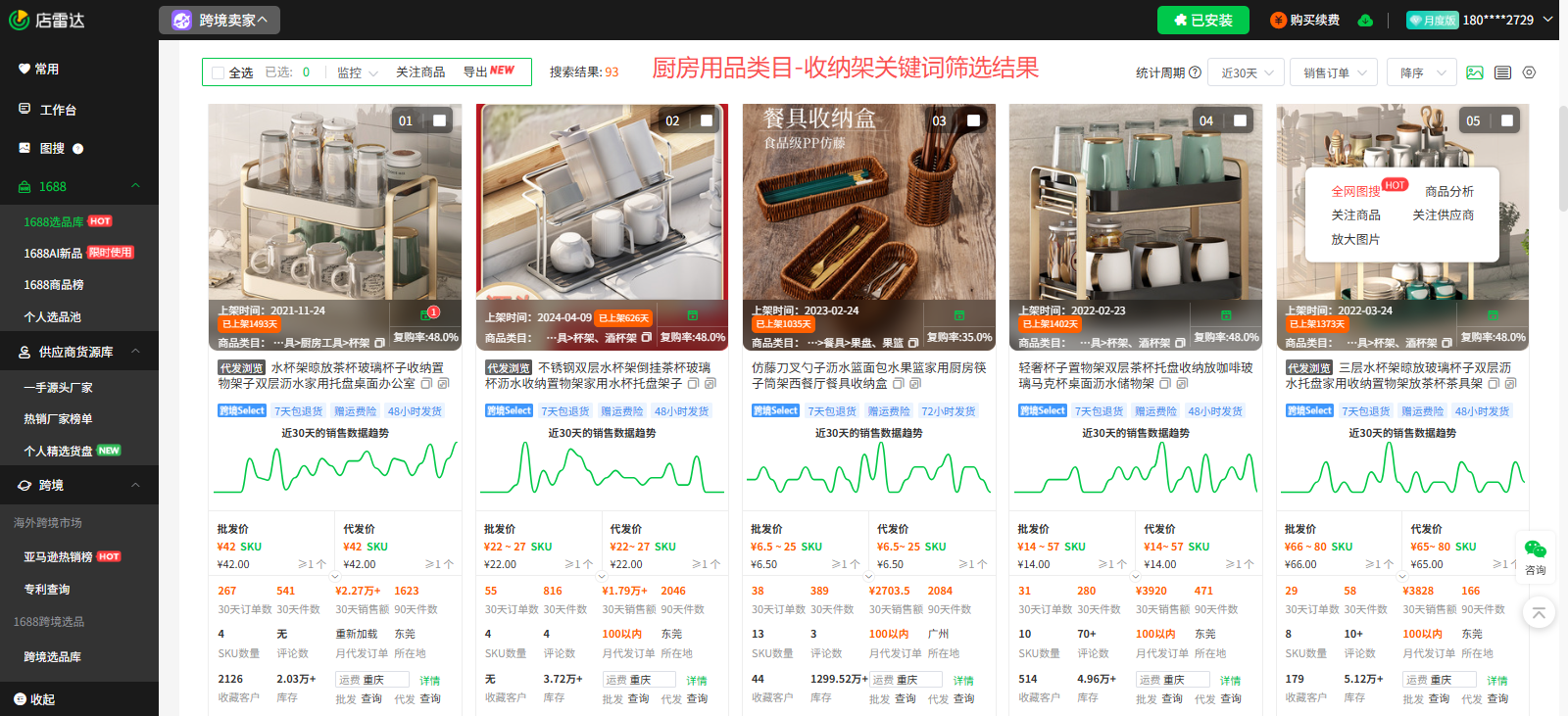Switch to image grid view icon
1568x716 pixels.
(1474, 72)
